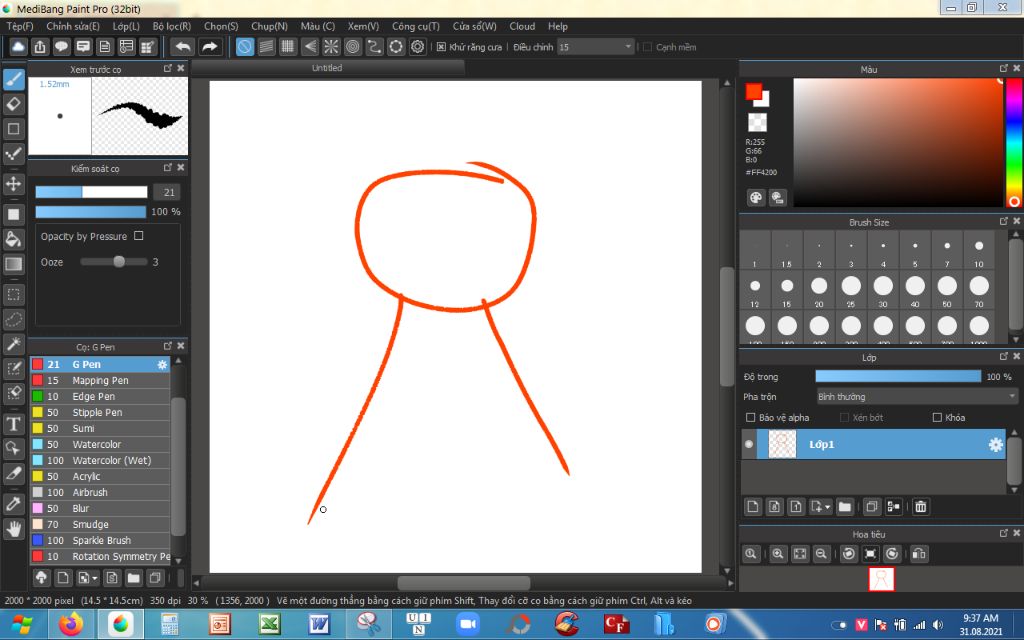
Task: Click the export upload icon in toolbar
Action: point(40,47)
